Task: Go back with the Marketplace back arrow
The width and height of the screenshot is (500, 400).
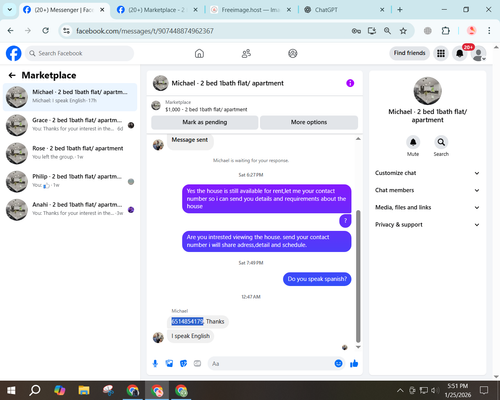Action: [x=12, y=75]
